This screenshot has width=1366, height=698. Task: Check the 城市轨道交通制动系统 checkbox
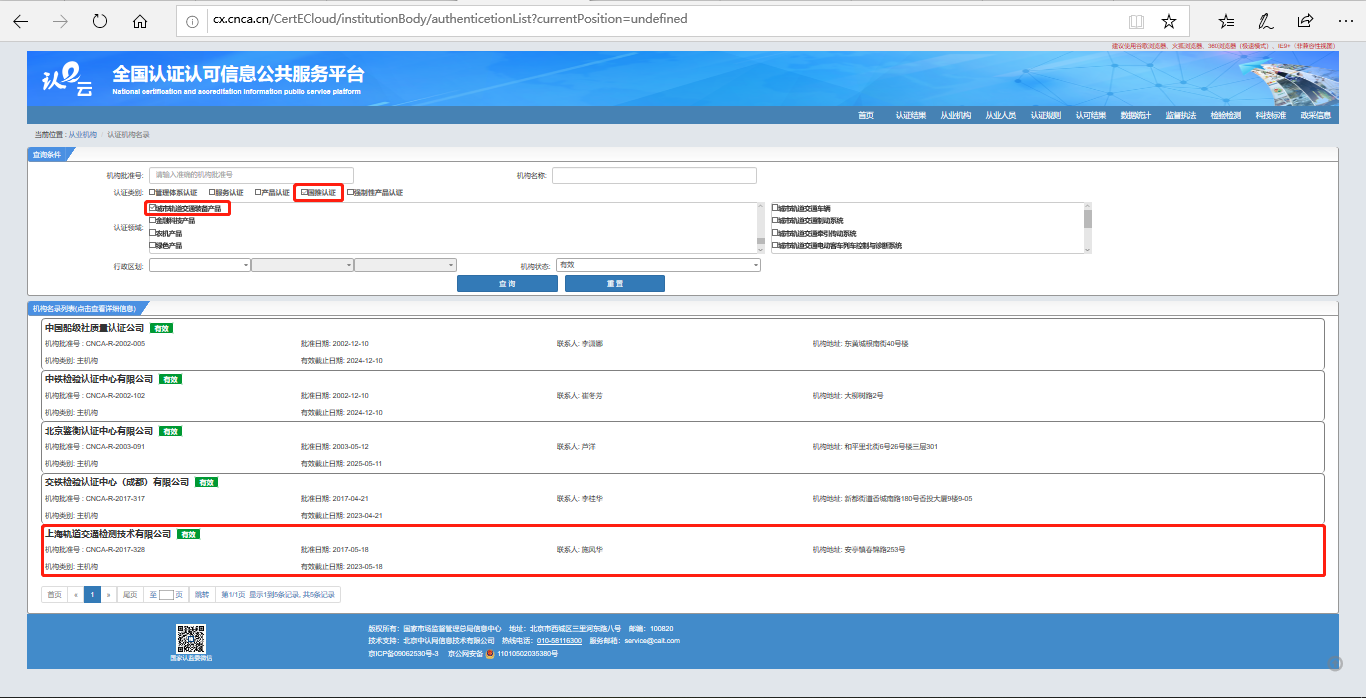click(x=775, y=220)
